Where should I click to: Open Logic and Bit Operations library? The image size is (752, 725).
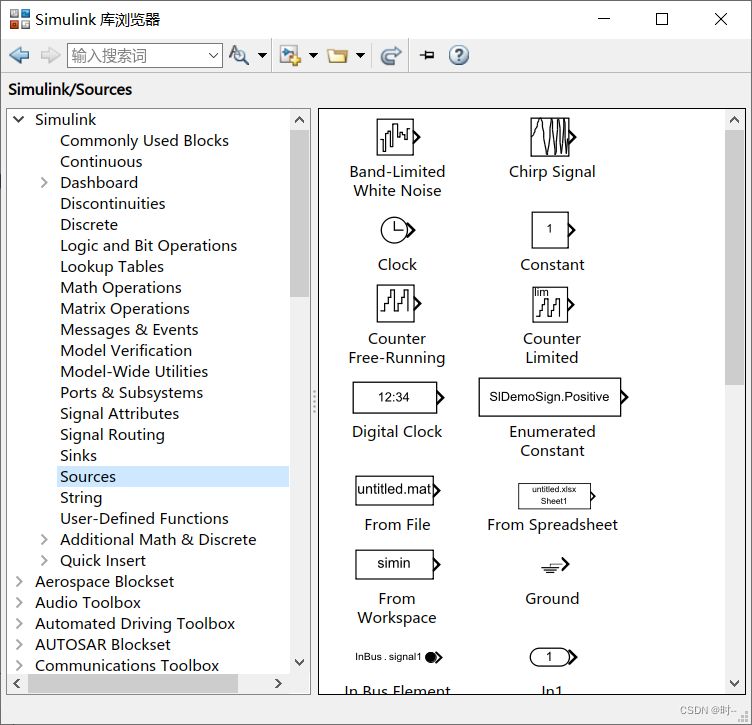point(149,246)
